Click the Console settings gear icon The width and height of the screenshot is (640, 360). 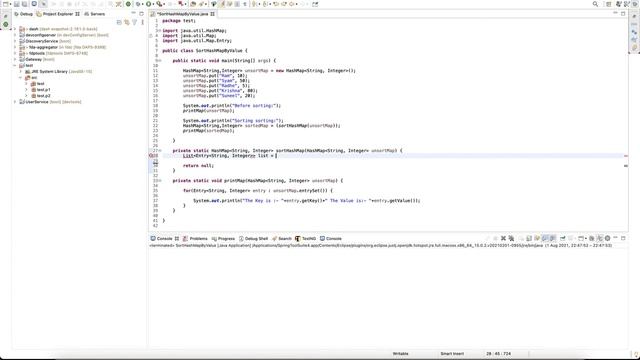click(607, 238)
